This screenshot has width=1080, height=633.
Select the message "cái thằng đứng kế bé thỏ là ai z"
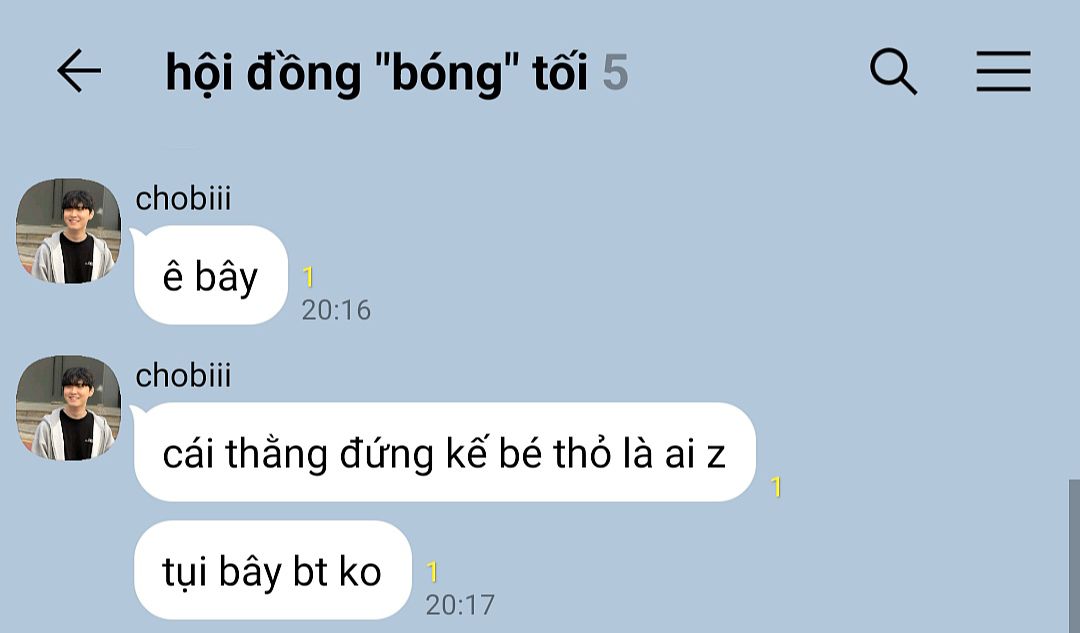[x=444, y=452]
